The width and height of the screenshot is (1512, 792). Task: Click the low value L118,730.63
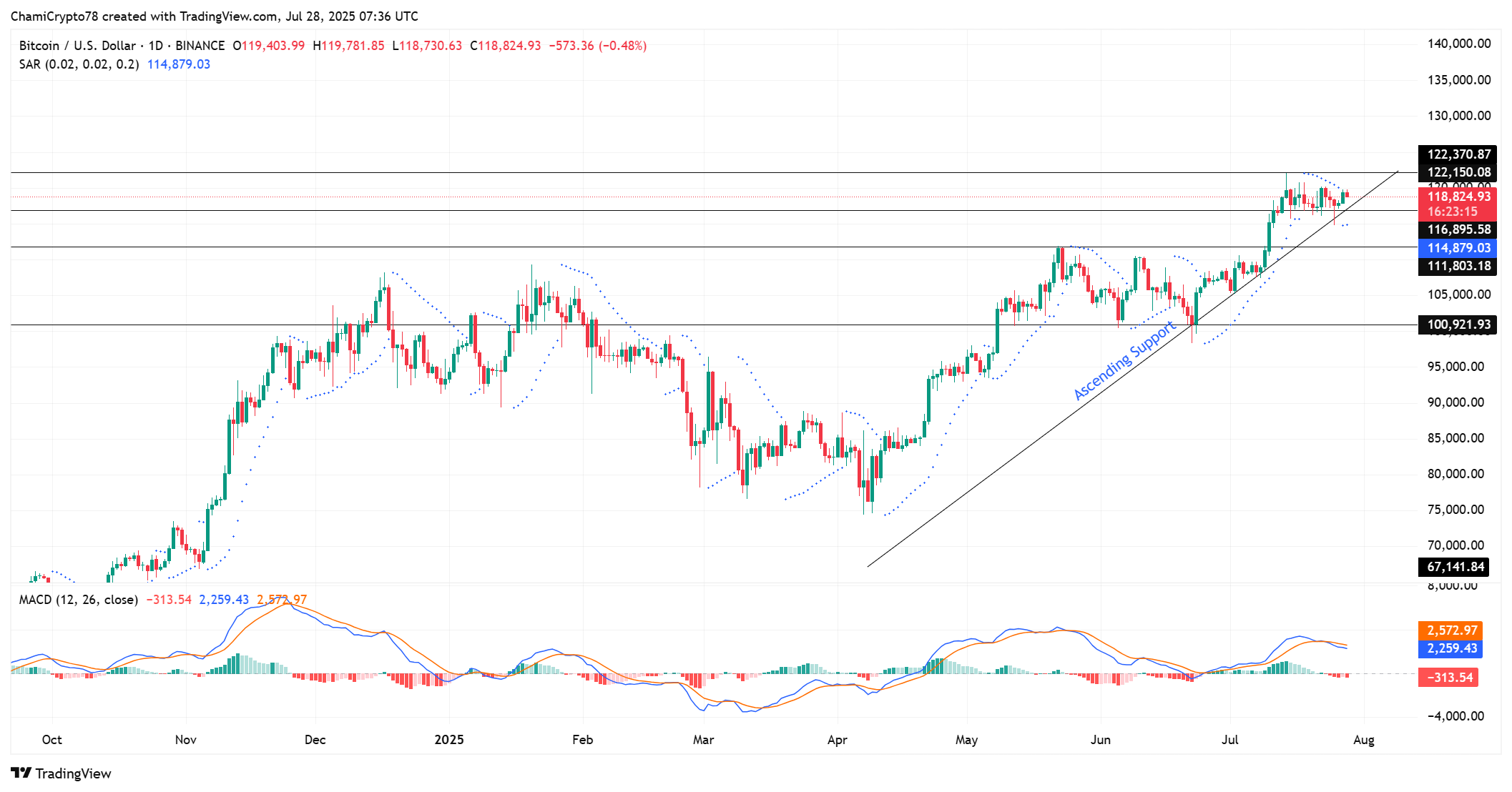tap(427, 46)
